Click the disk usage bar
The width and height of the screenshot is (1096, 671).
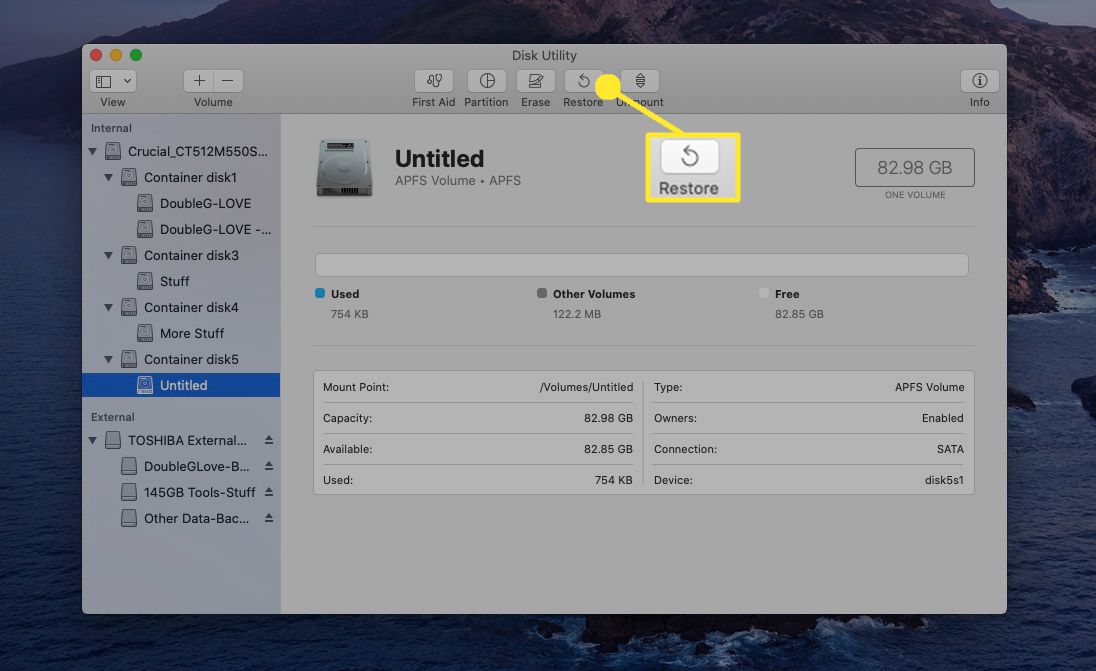click(x=641, y=265)
